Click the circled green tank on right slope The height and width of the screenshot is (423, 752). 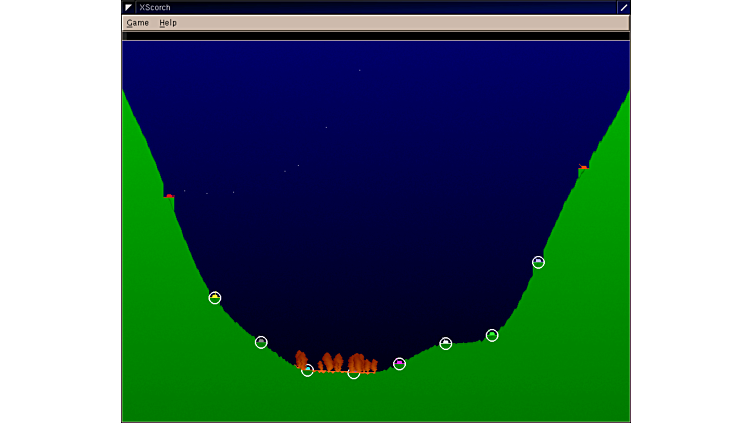point(492,335)
